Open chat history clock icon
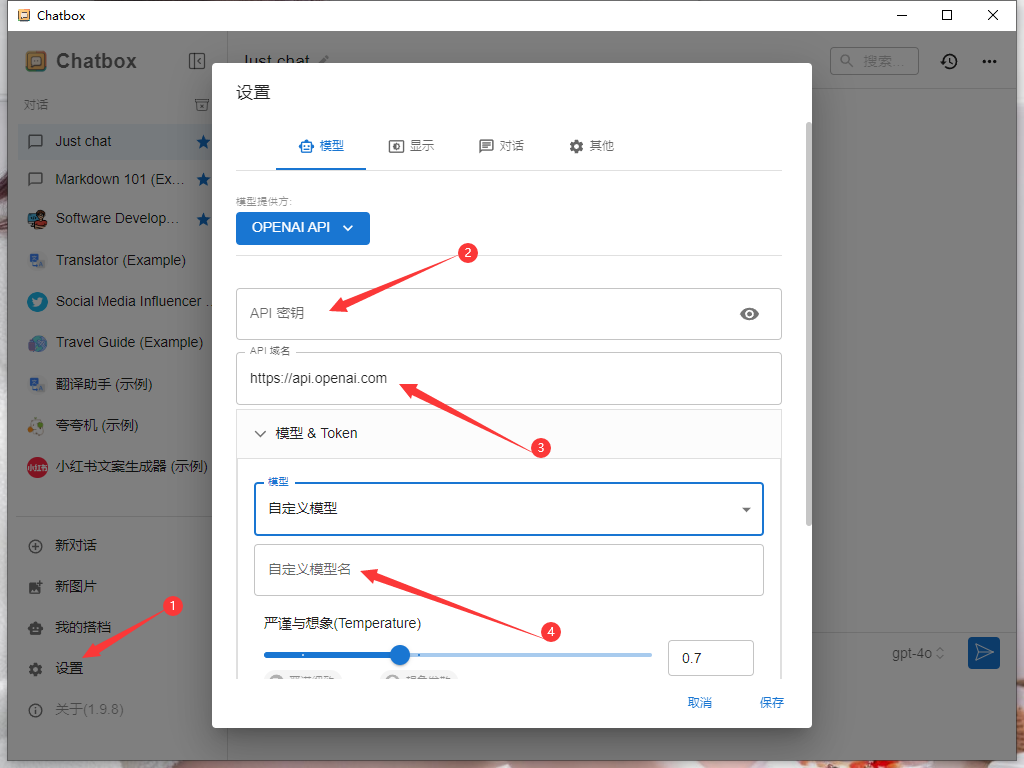The width and height of the screenshot is (1024, 768). (949, 61)
